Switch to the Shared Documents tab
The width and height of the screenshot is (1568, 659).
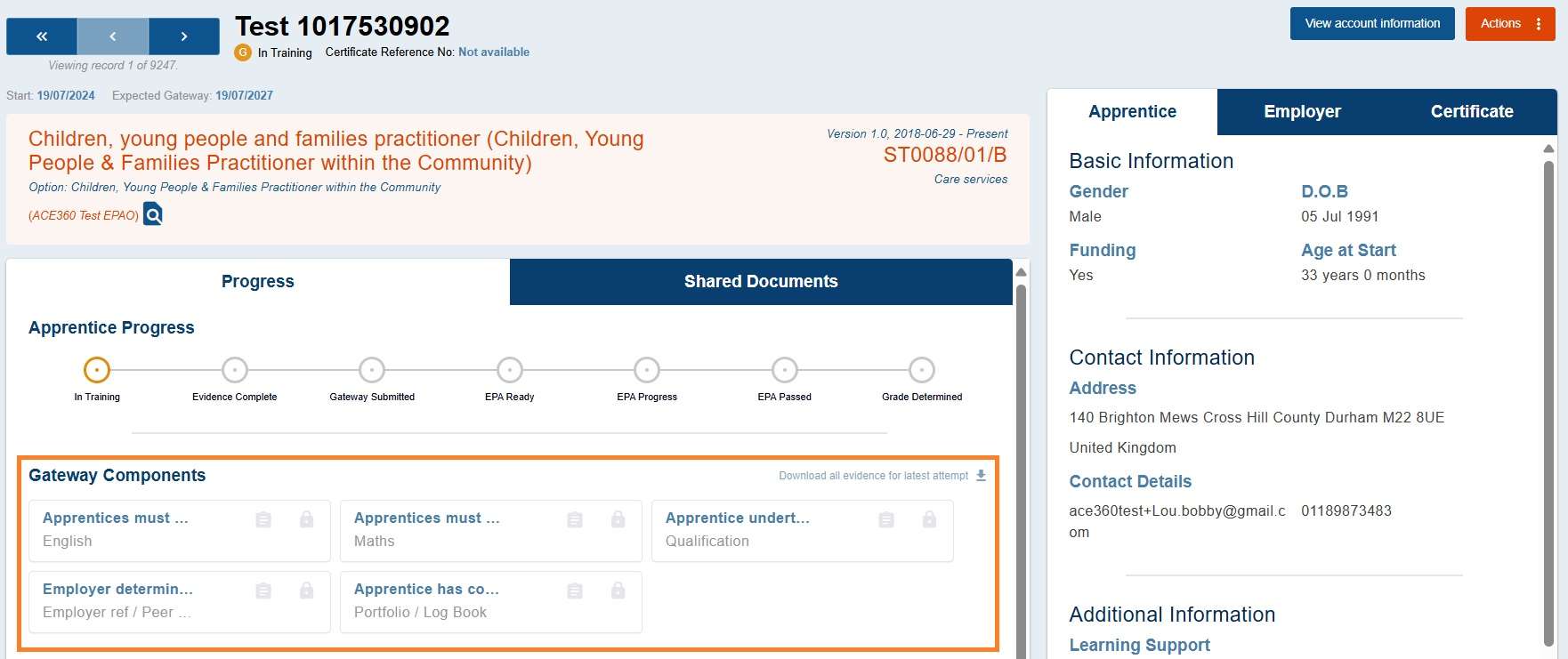click(x=761, y=281)
